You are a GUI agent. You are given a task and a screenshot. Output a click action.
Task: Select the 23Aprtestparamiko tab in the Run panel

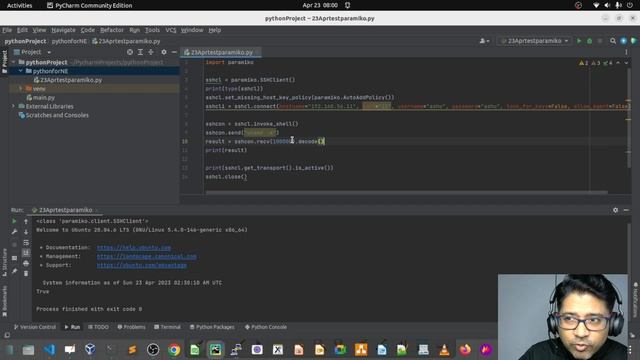(x=65, y=210)
